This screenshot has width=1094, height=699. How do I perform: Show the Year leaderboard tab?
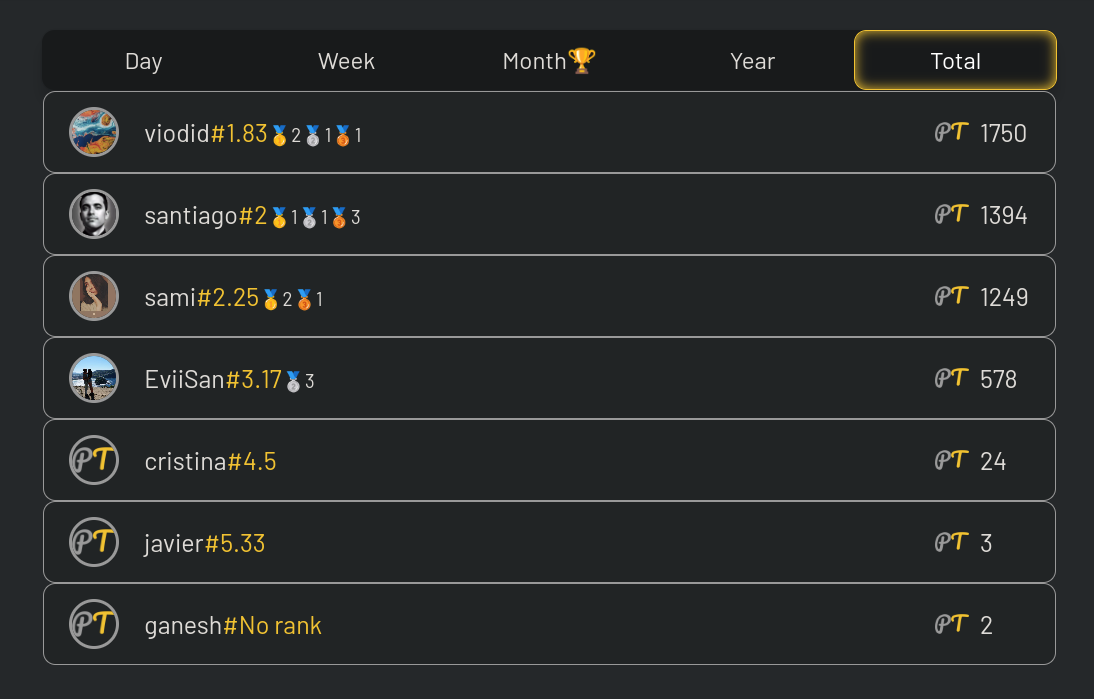point(752,61)
